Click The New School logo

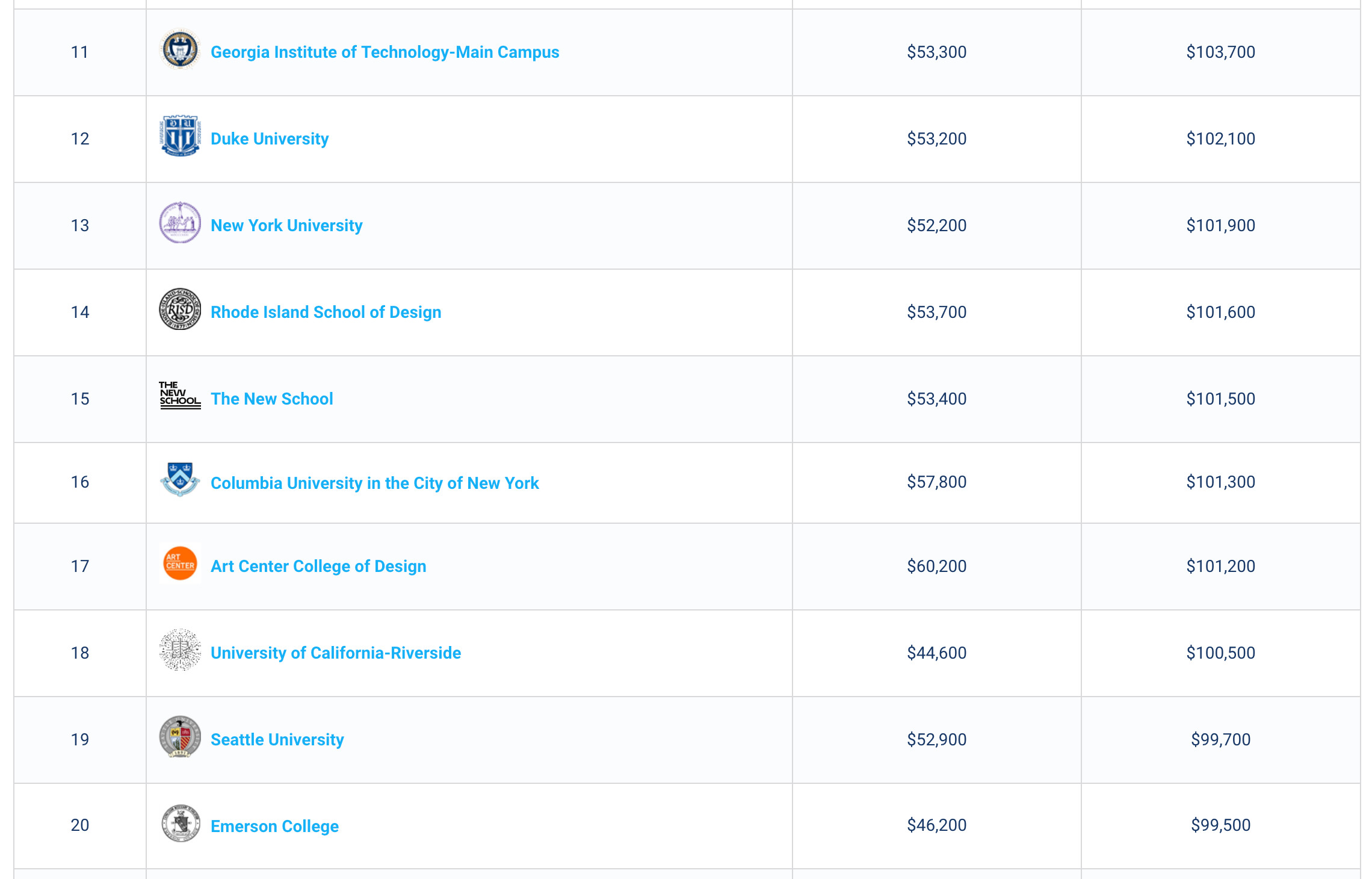click(180, 396)
